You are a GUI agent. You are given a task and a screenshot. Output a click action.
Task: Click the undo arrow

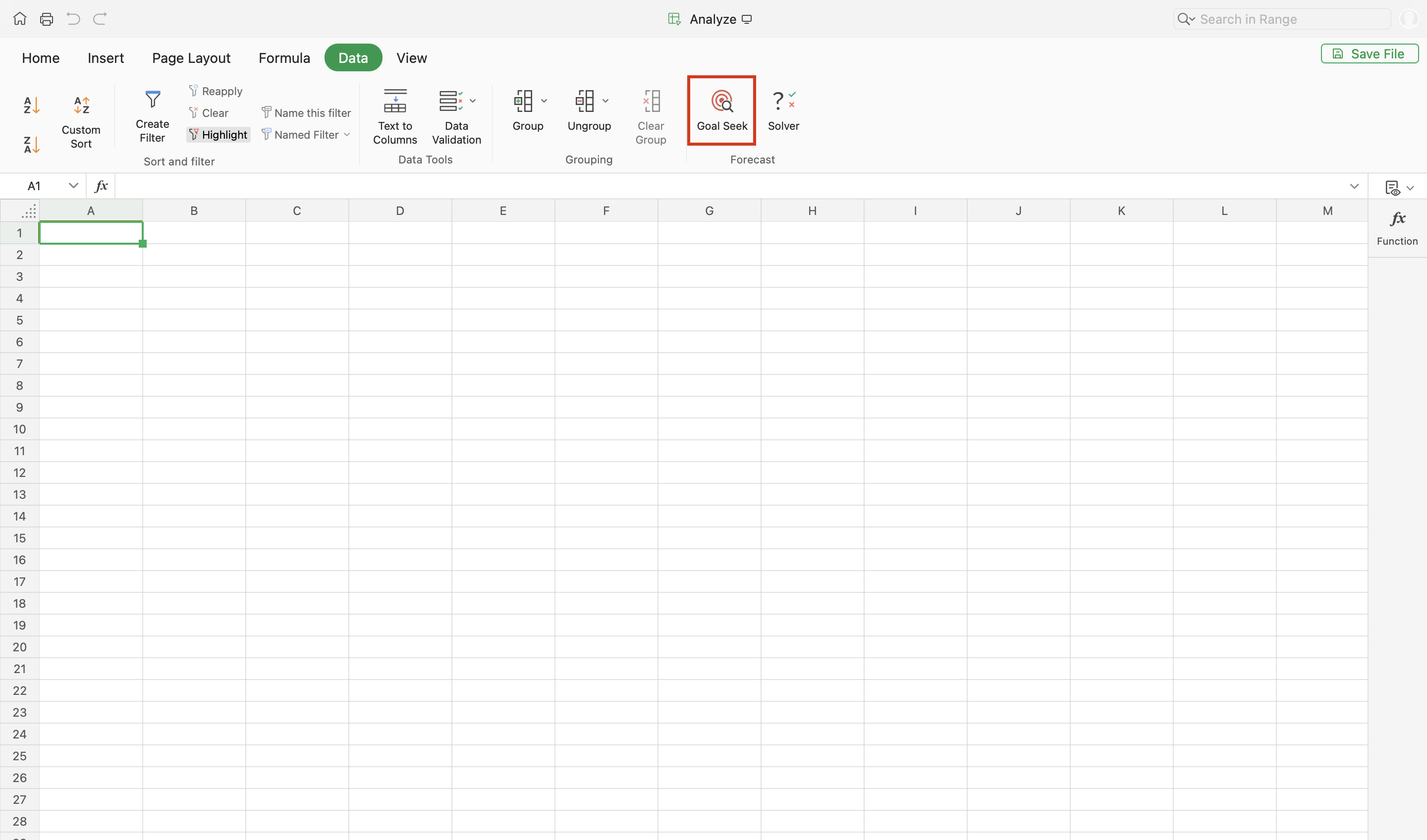73,19
